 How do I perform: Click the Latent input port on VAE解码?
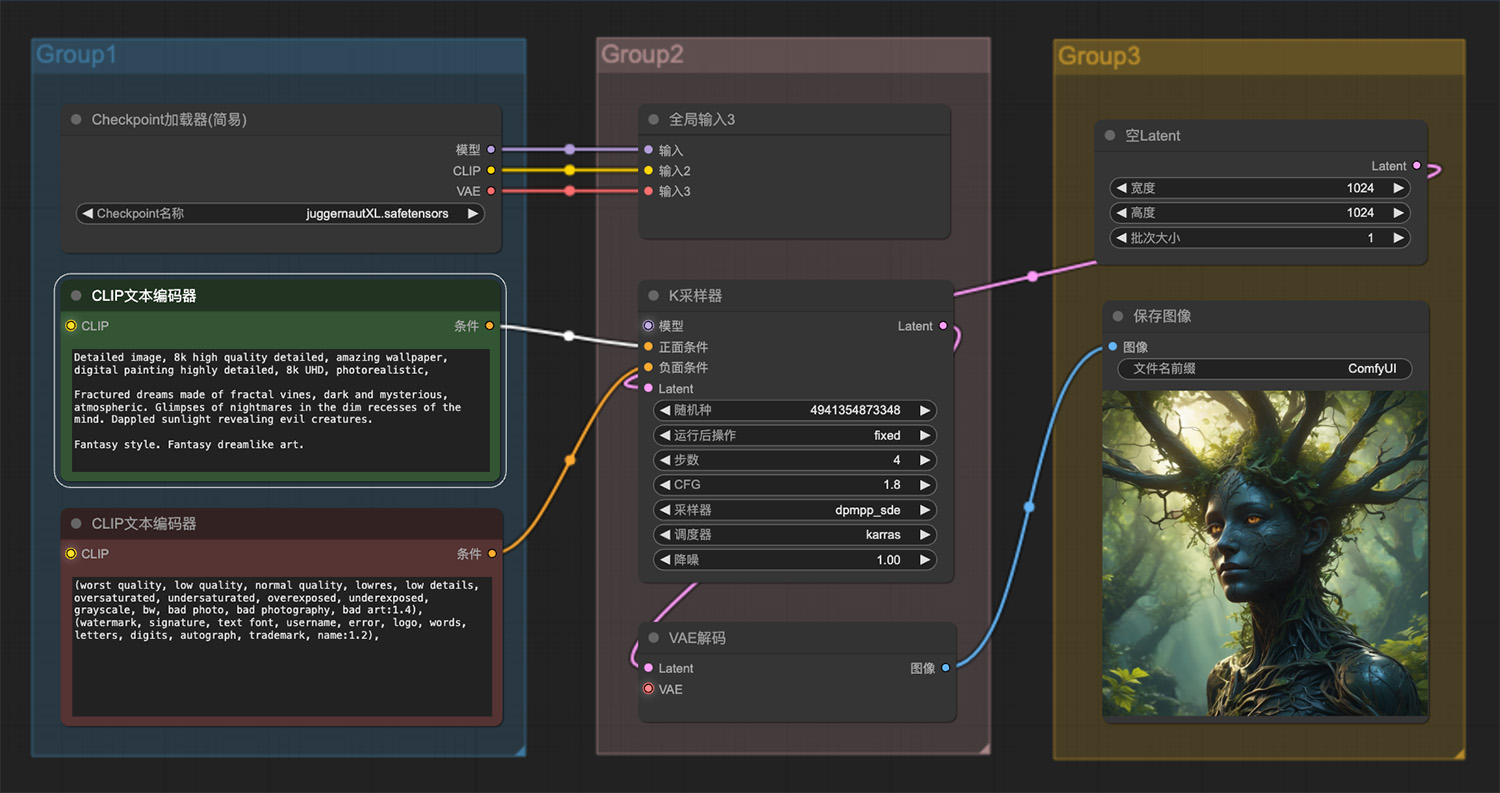pyautogui.click(x=648, y=668)
